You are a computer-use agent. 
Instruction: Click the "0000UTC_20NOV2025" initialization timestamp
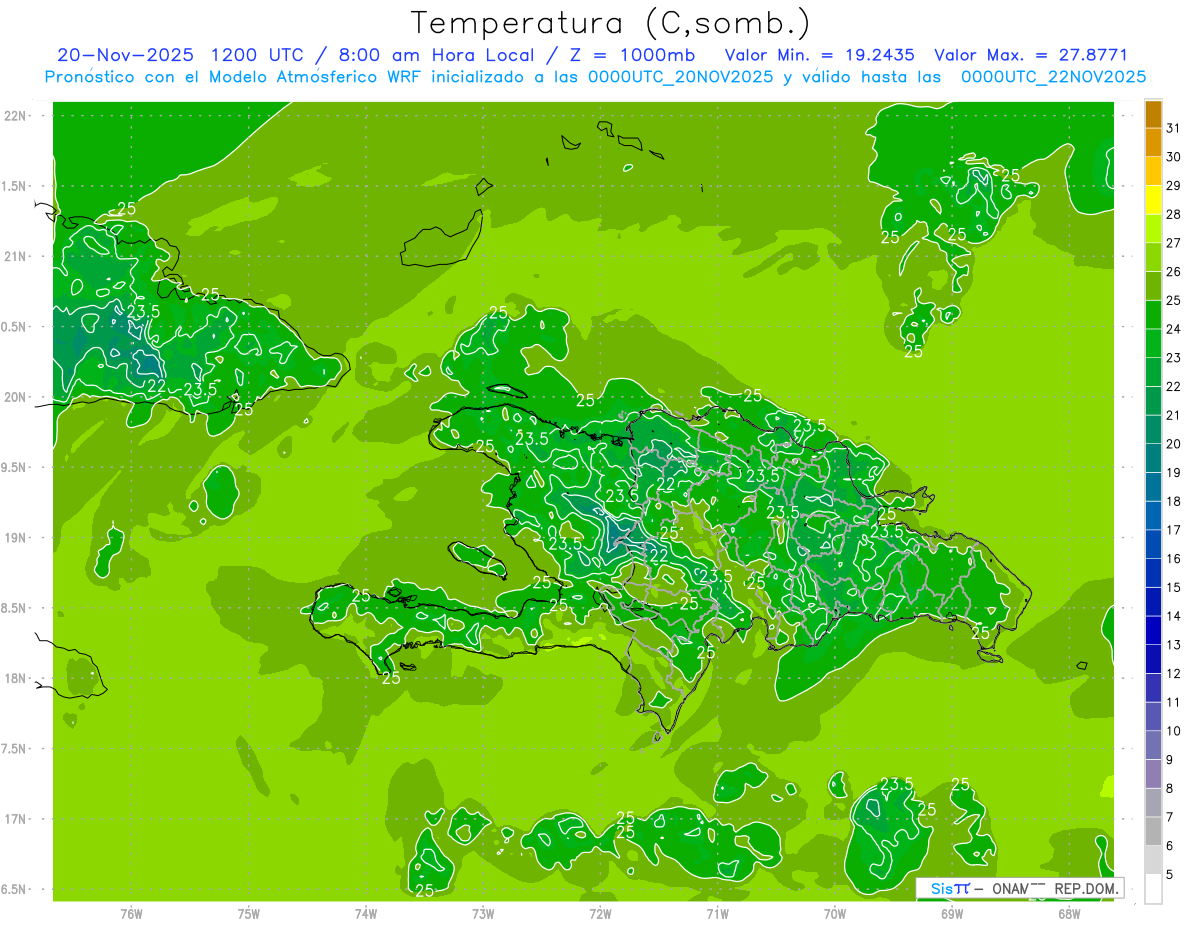pos(680,76)
